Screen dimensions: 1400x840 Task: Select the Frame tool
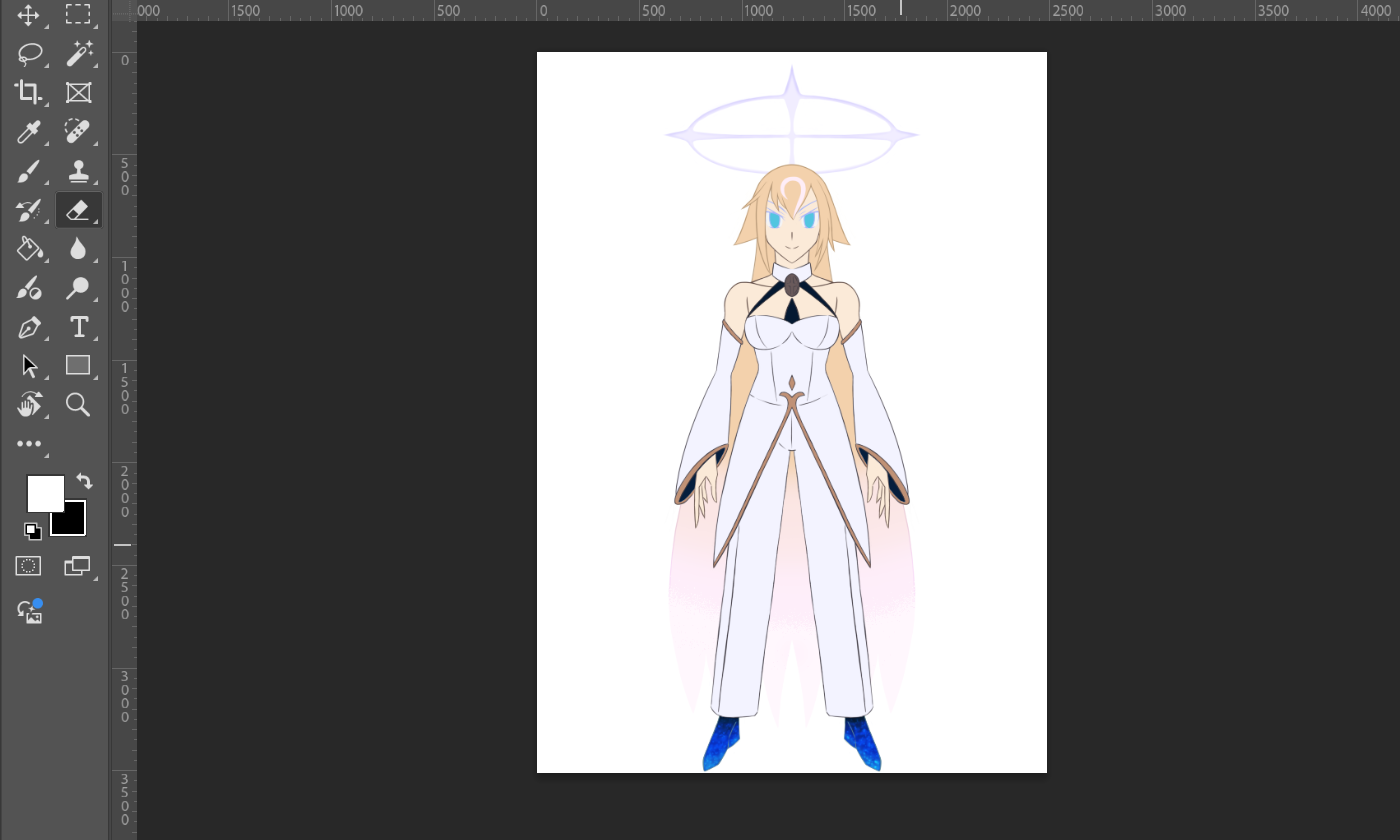click(x=78, y=93)
